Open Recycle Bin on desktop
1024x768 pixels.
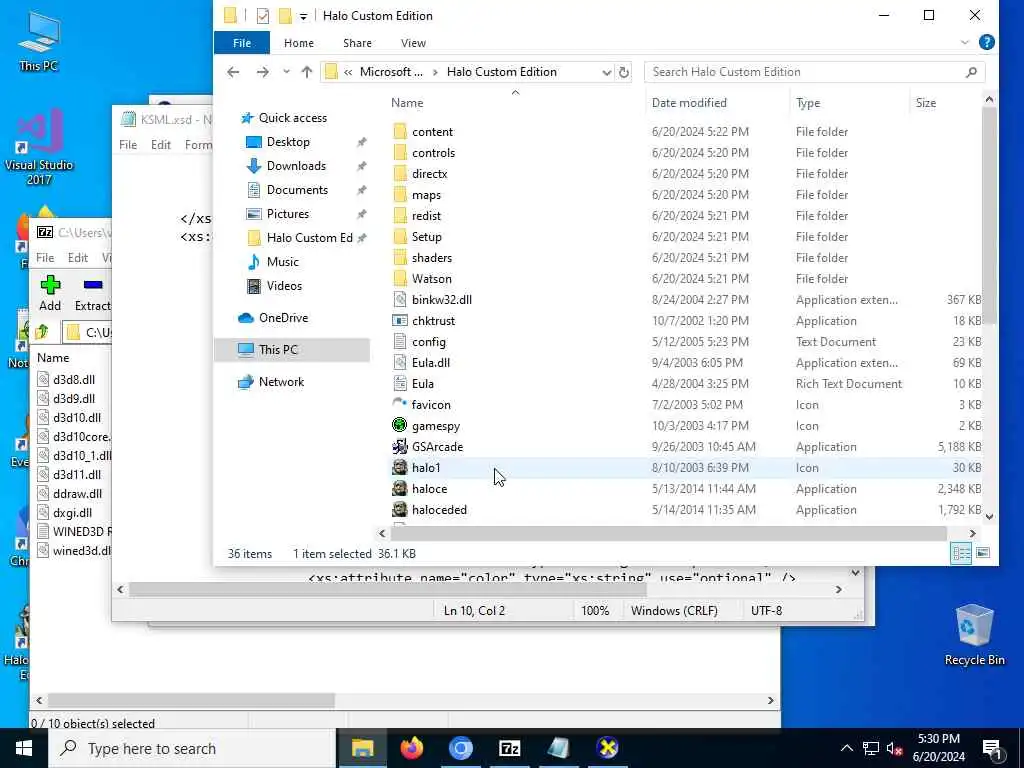974,635
